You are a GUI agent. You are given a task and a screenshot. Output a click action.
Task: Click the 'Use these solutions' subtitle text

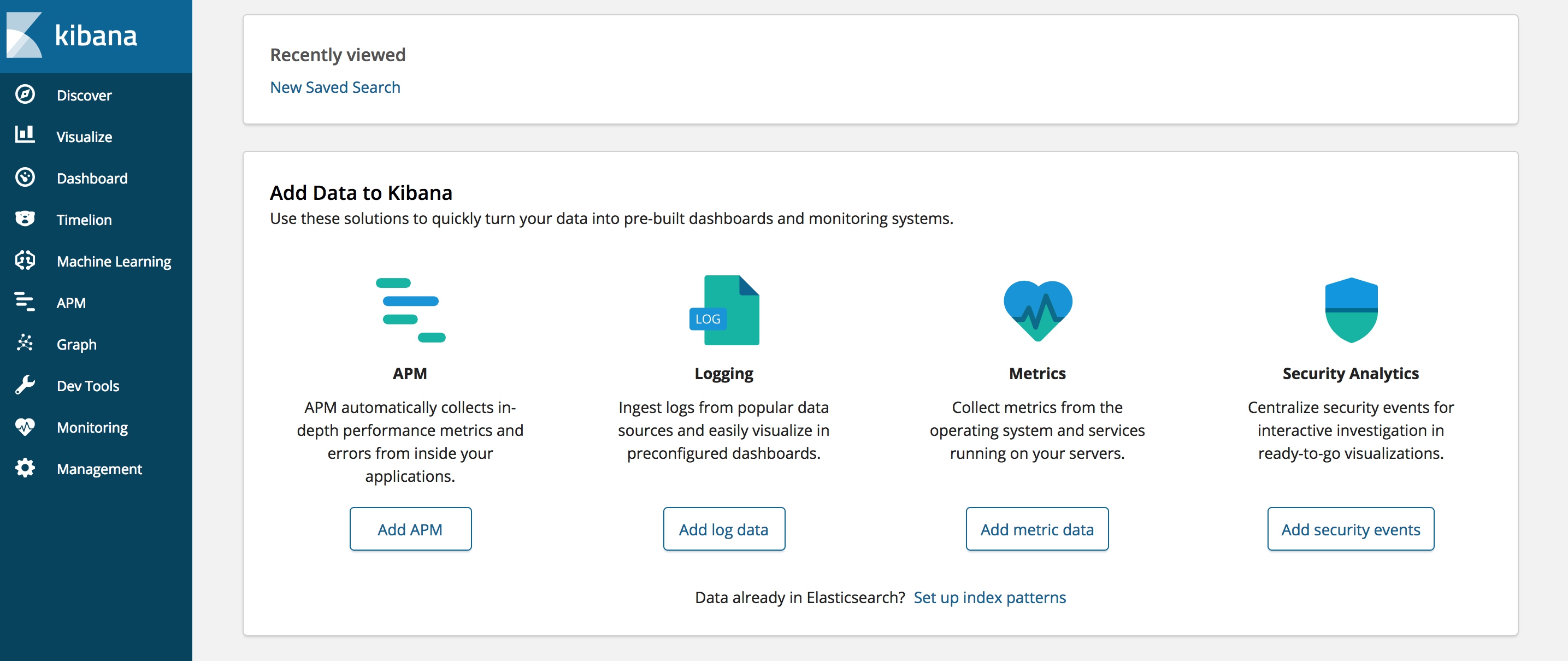click(x=611, y=219)
